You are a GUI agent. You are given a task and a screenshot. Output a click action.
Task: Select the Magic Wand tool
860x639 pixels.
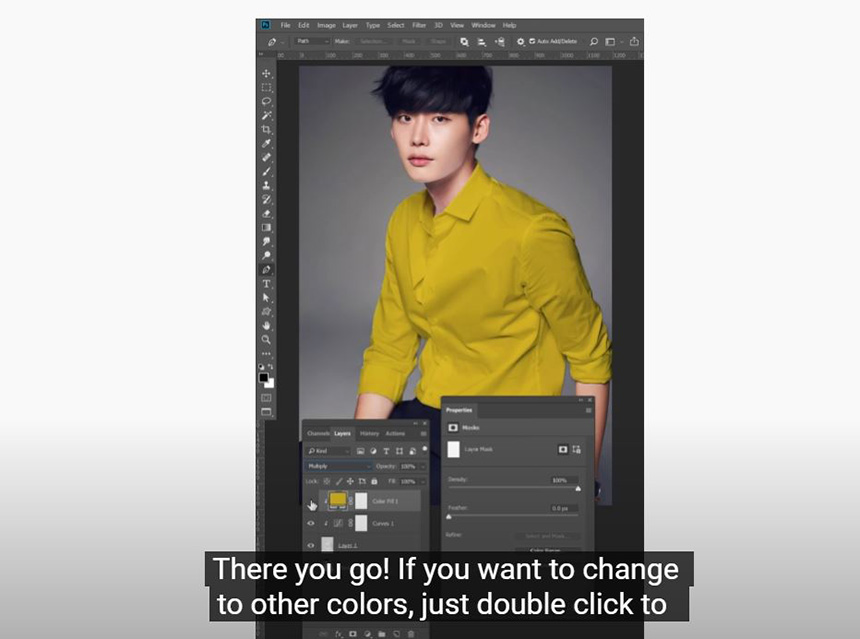[267, 115]
